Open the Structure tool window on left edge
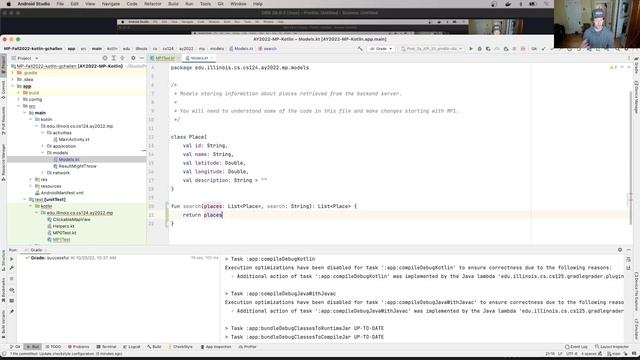 click(3, 260)
